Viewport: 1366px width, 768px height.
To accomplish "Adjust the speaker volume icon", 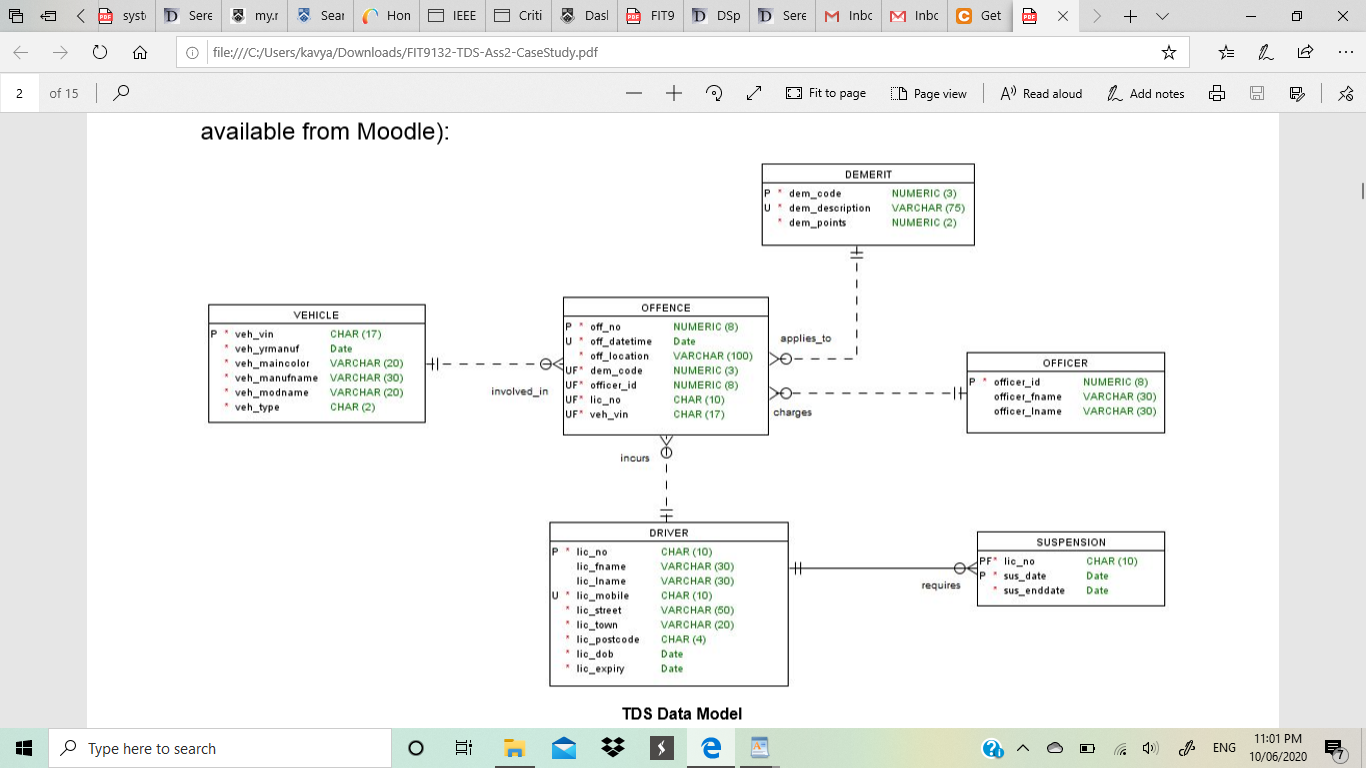I will point(1149,748).
